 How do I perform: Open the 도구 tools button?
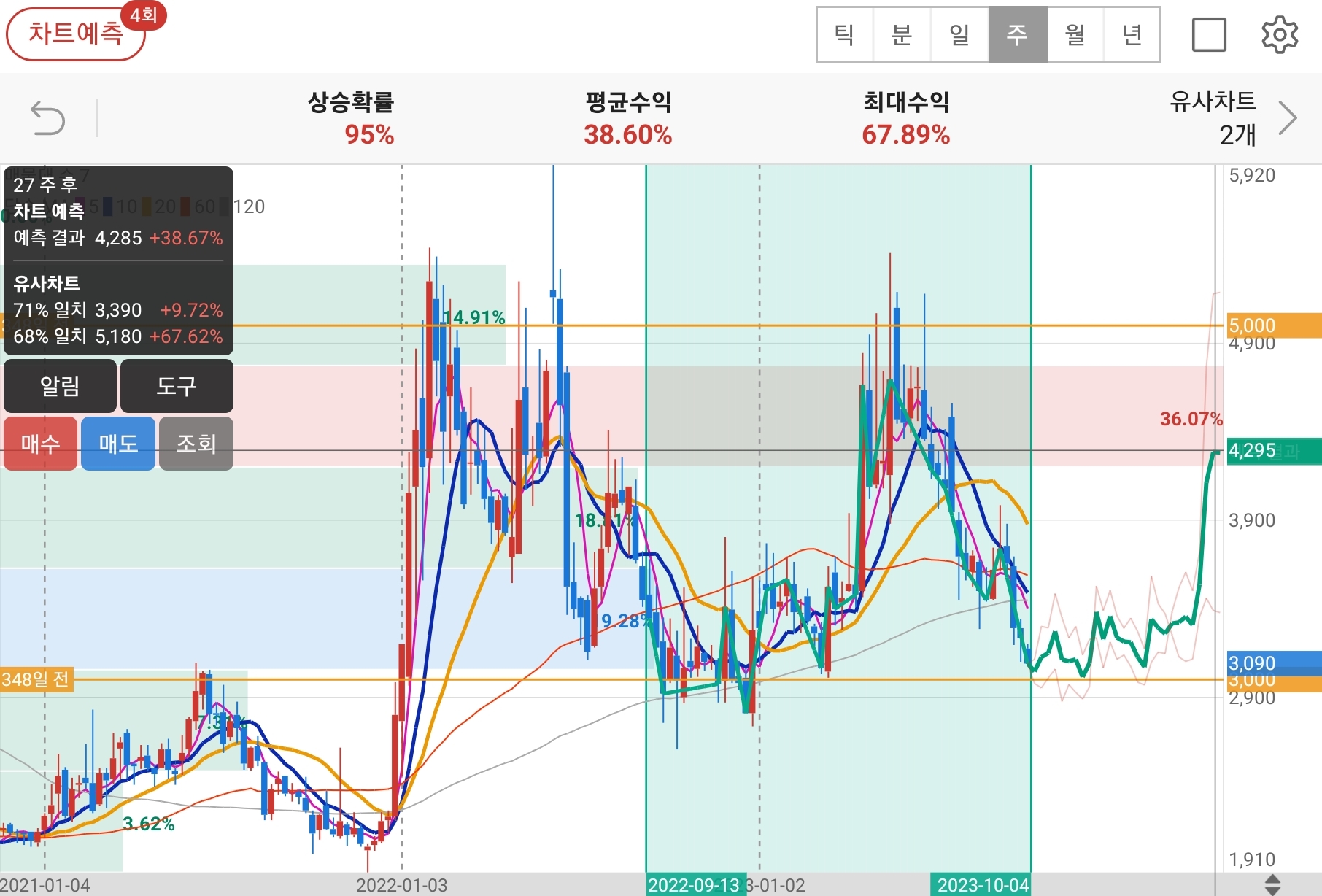[177, 386]
